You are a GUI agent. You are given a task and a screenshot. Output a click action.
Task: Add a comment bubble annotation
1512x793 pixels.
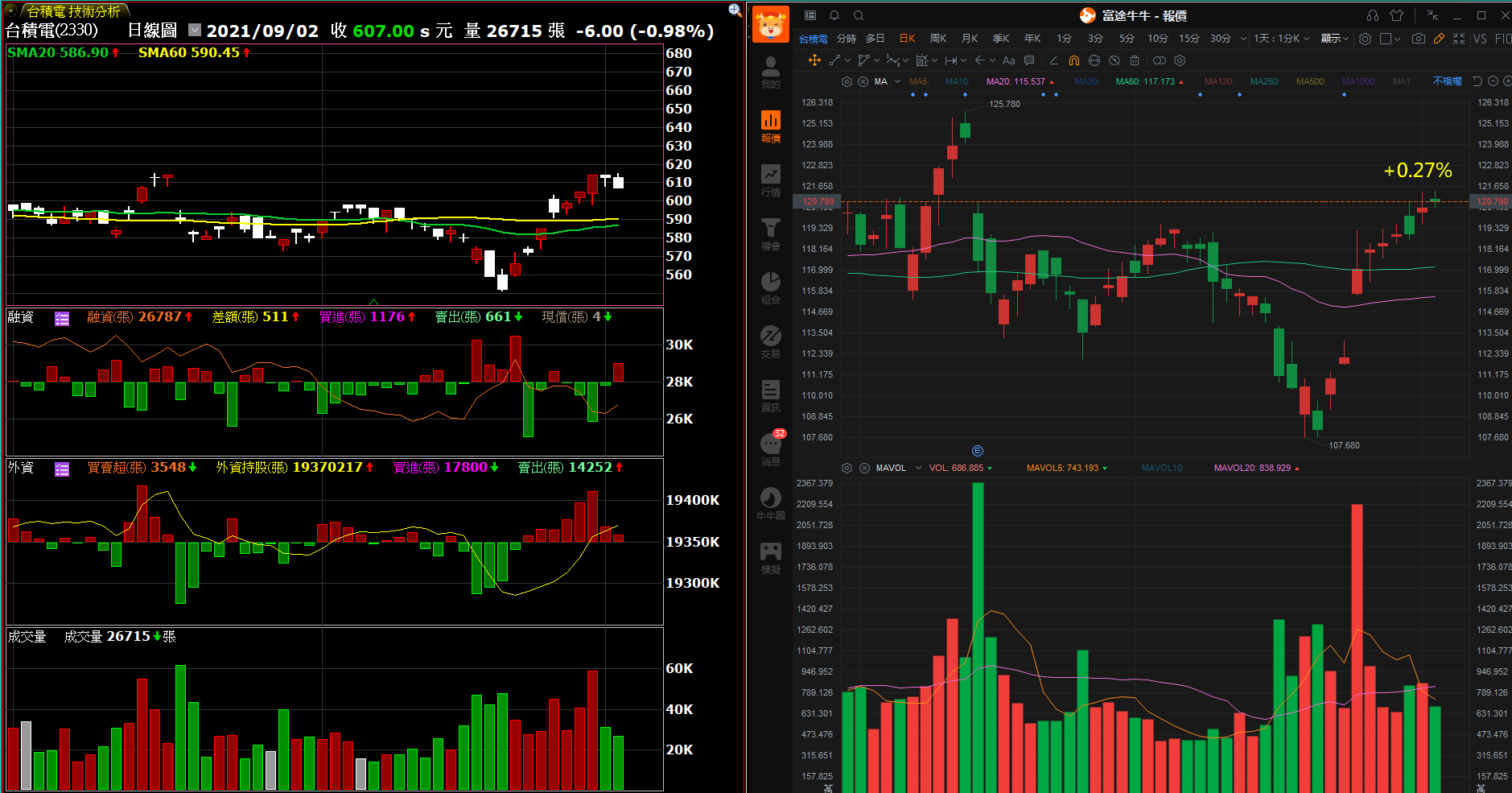coord(1029,60)
